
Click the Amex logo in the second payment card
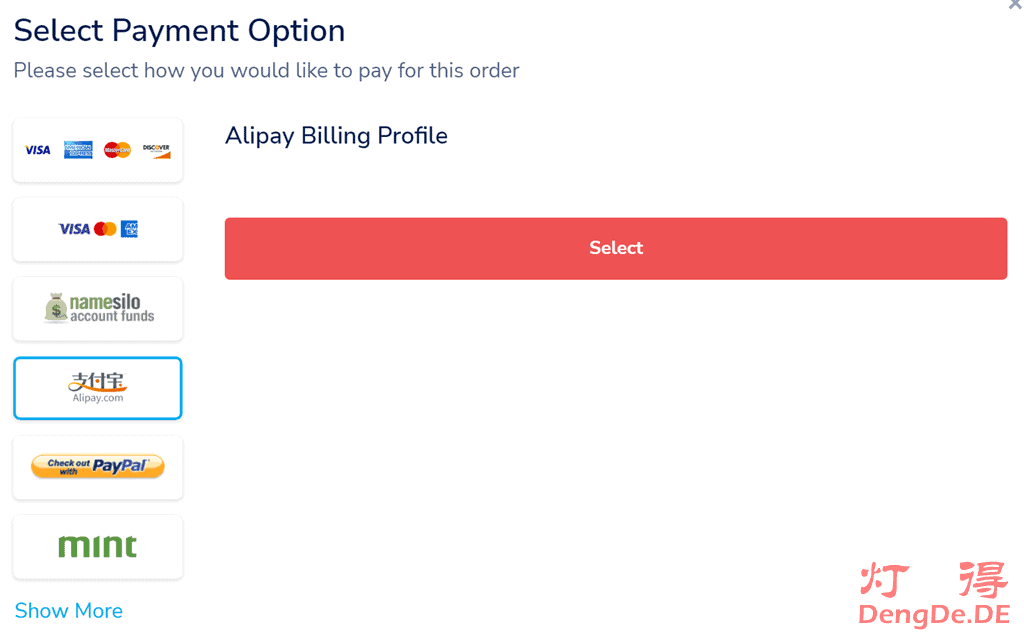129,229
